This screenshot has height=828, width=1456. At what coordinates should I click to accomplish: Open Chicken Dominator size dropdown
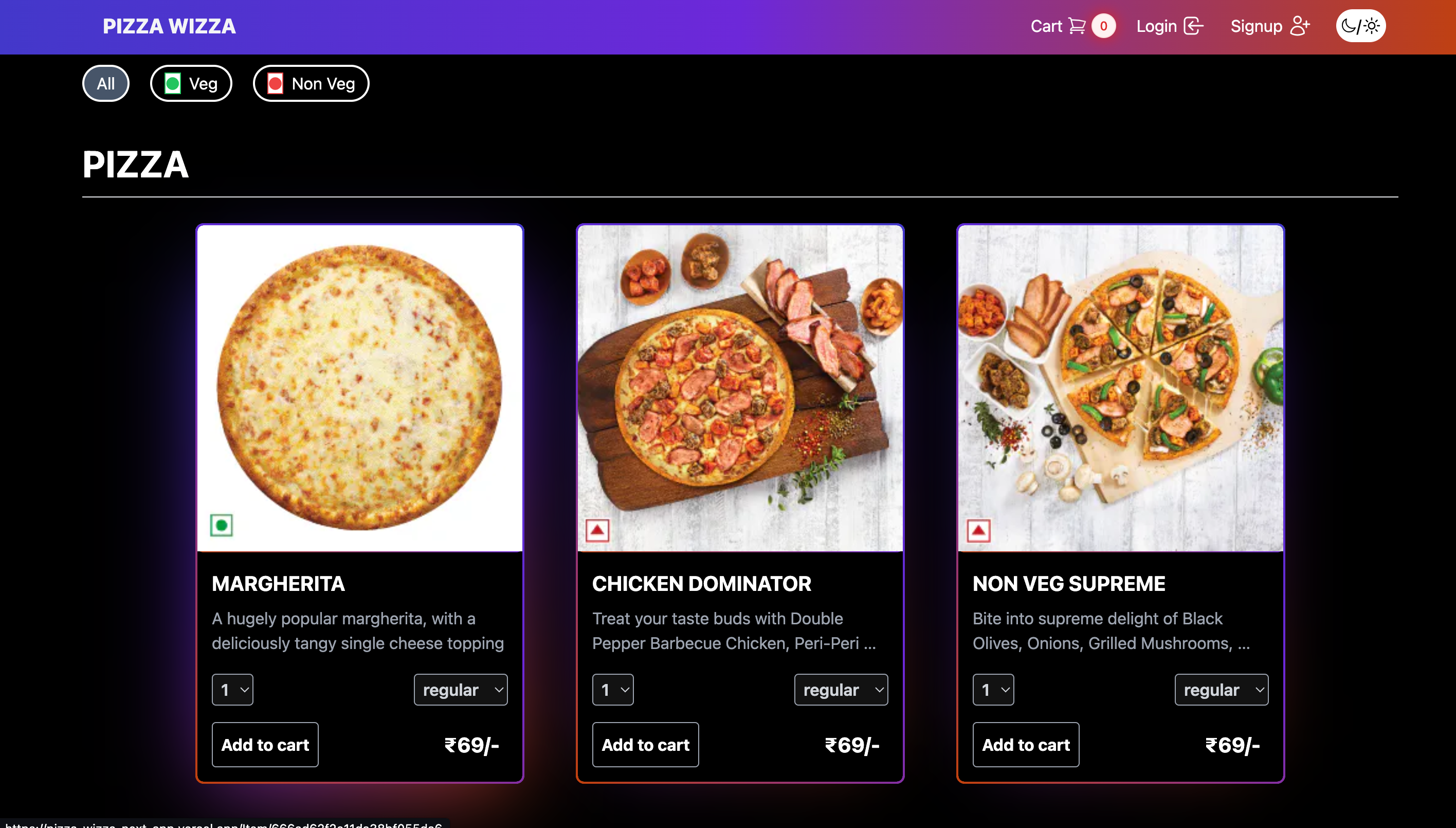pos(841,690)
